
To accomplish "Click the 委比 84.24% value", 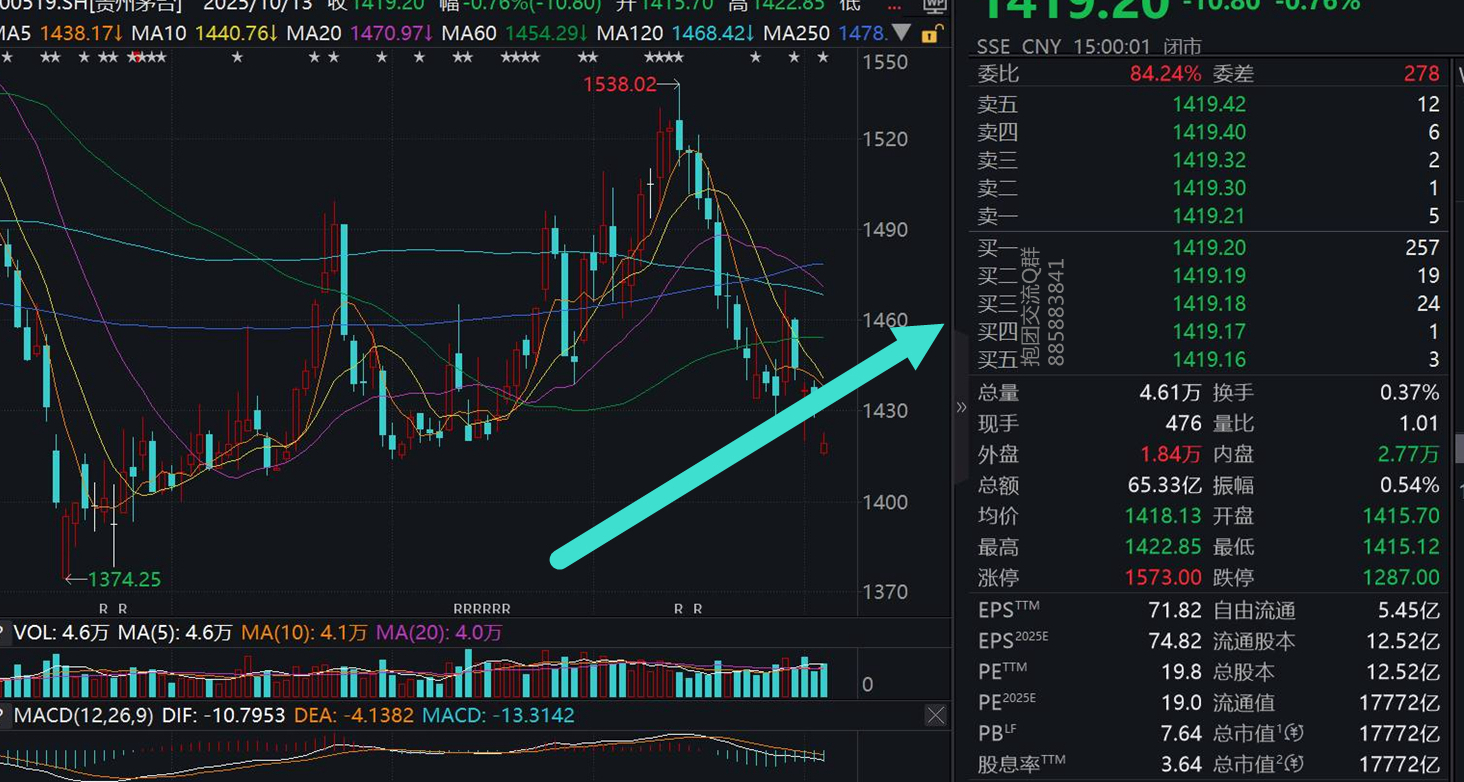I will [1165, 73].
